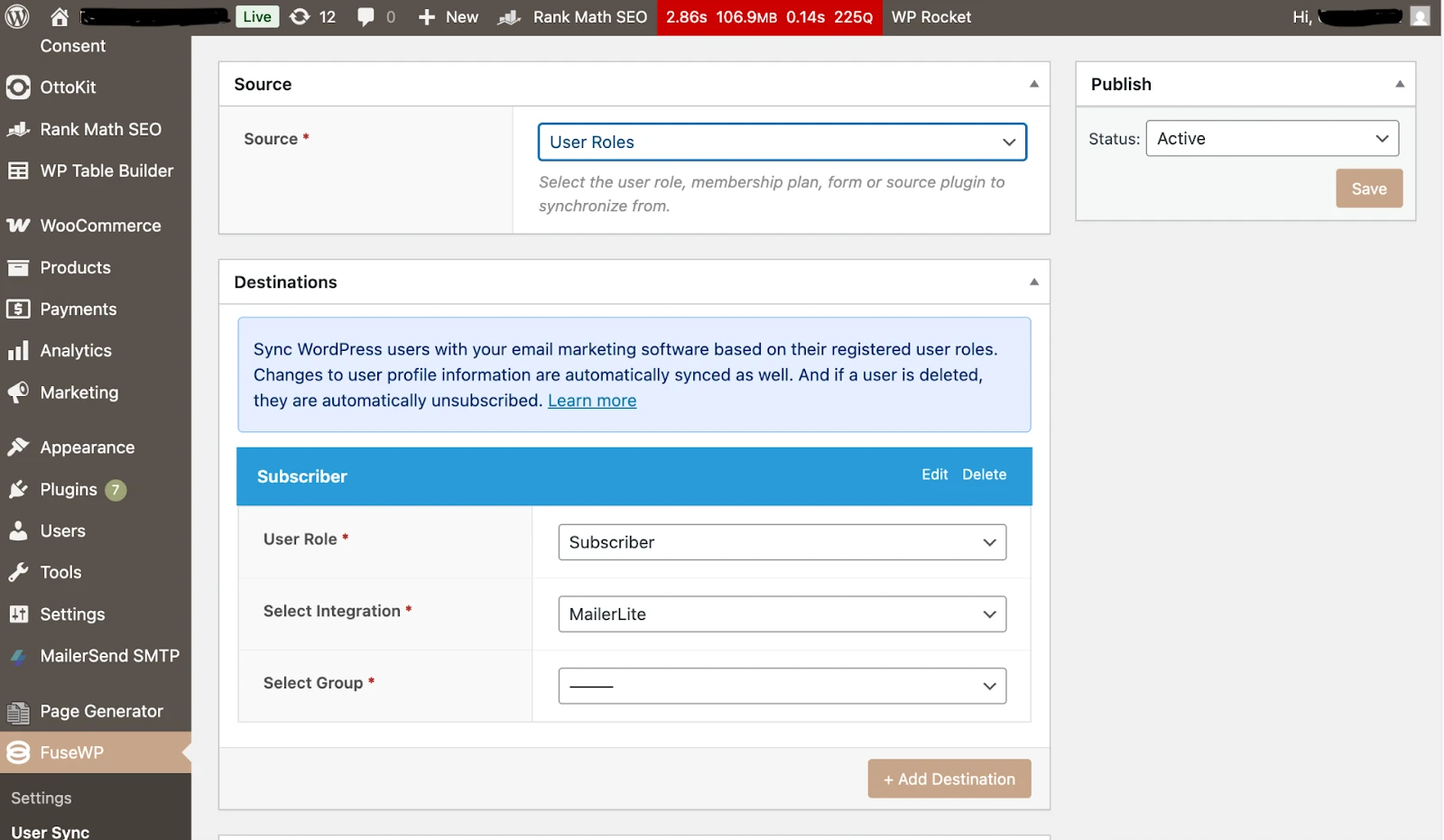Click the Plugins plug icon

pyautogui.click(x=18, y=489)
